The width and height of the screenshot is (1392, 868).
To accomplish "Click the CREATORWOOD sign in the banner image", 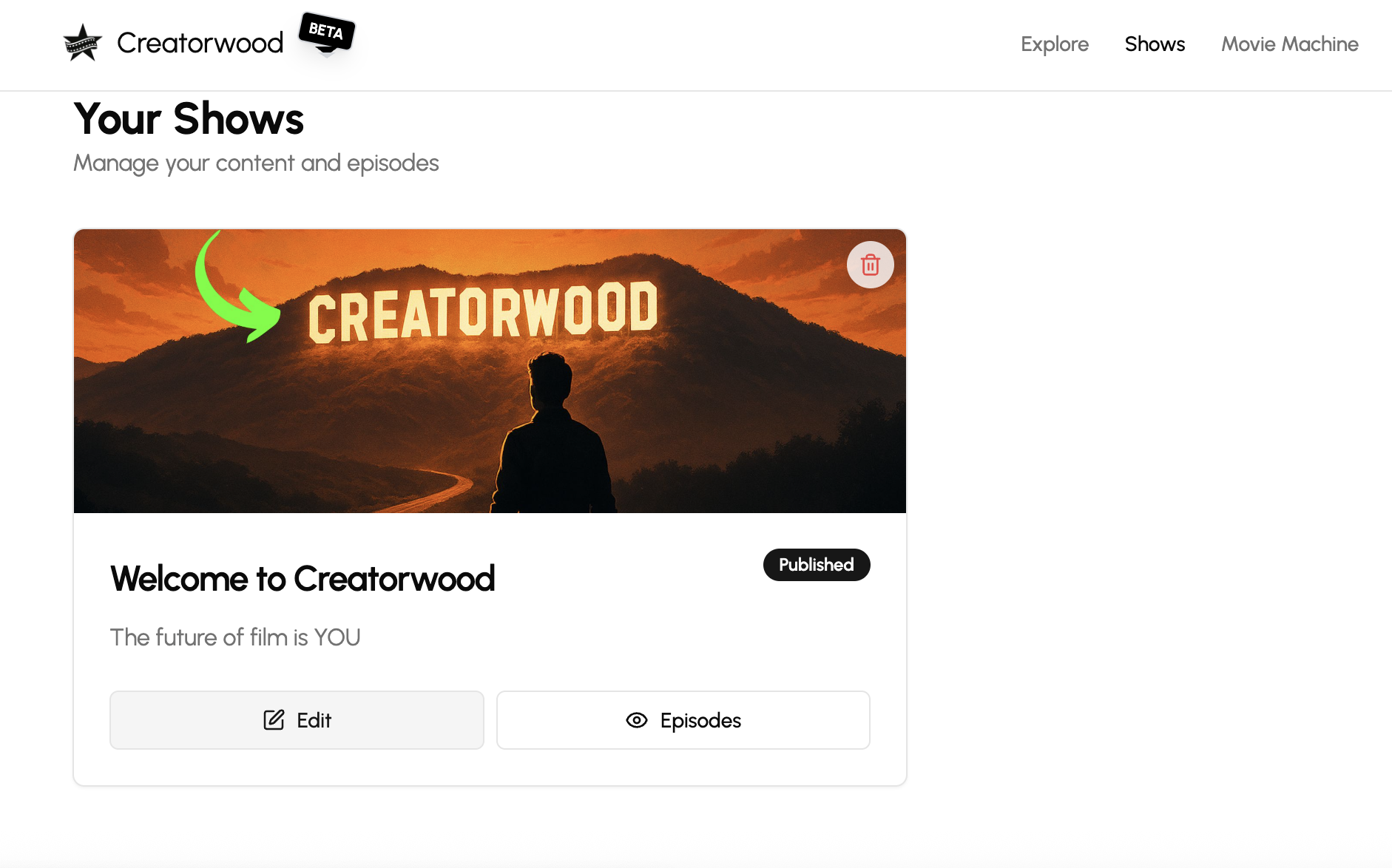I will click(482, 312).
